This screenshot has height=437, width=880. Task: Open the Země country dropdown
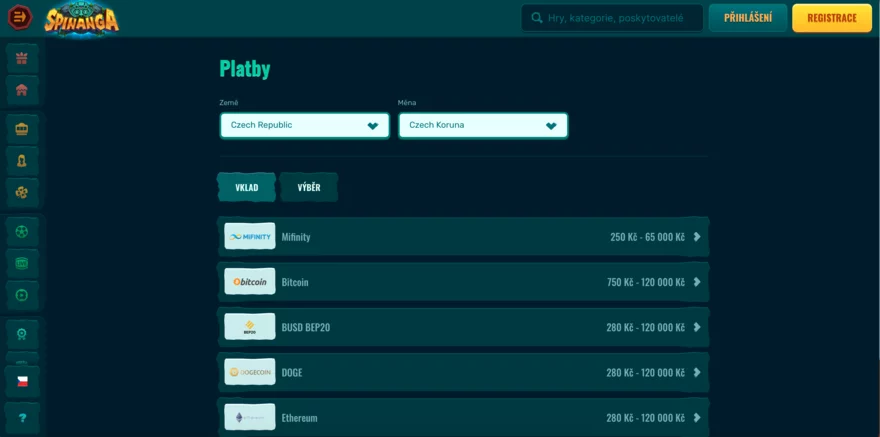tap(304, 125)
